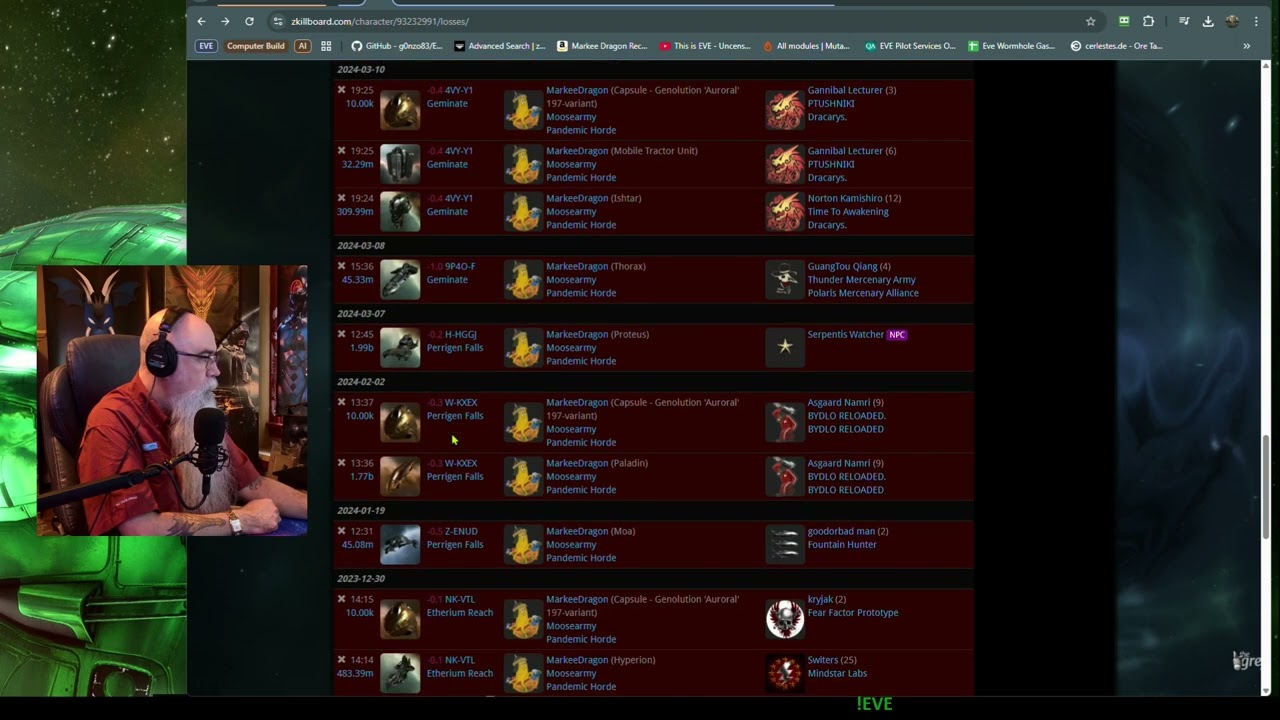Open the 1.99b Proteus loss value
Screen dimensions: 1280x720
tap(361, 348)
